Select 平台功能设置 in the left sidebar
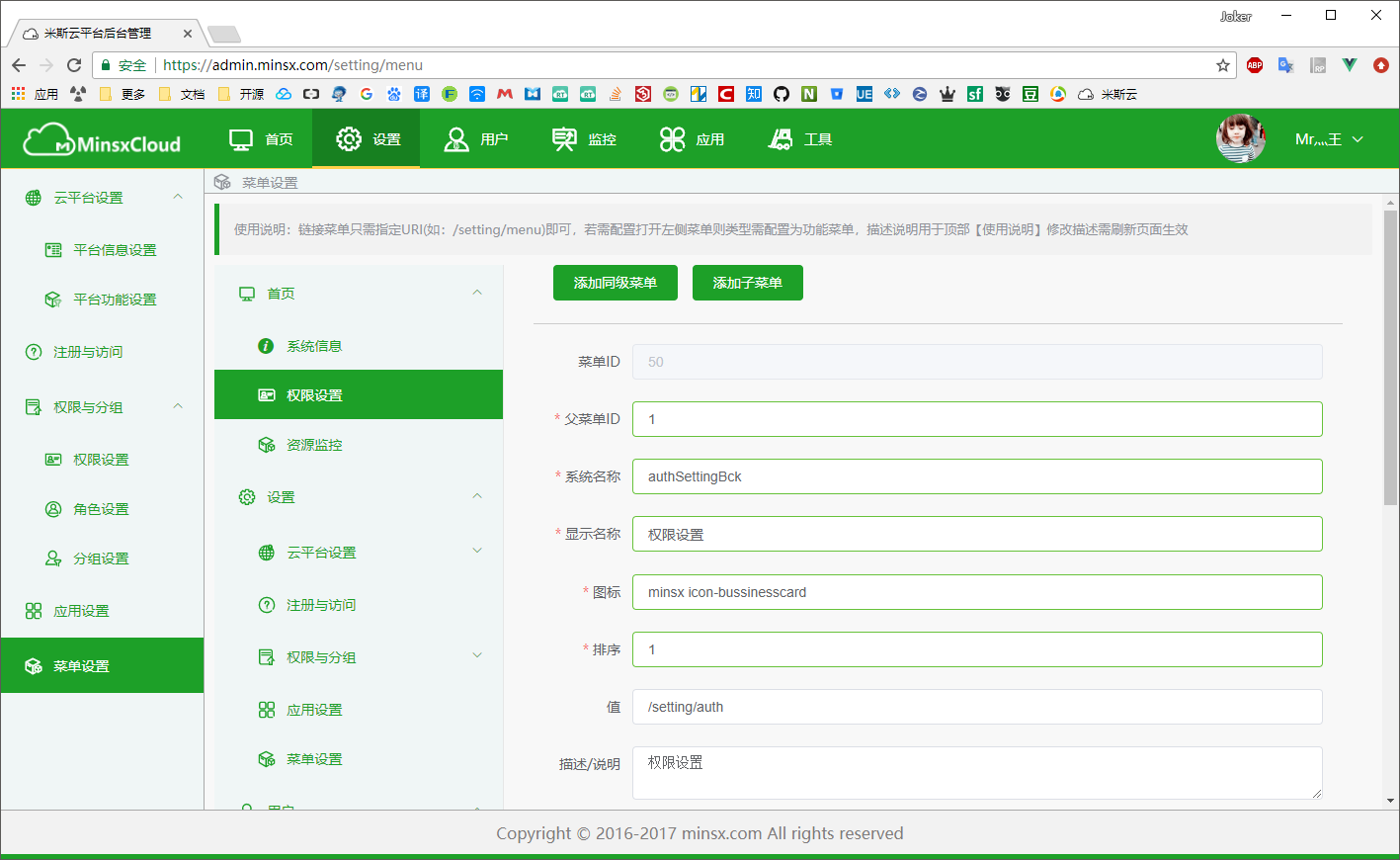This screenshot has height=860, width=1400. coord(103,300)
